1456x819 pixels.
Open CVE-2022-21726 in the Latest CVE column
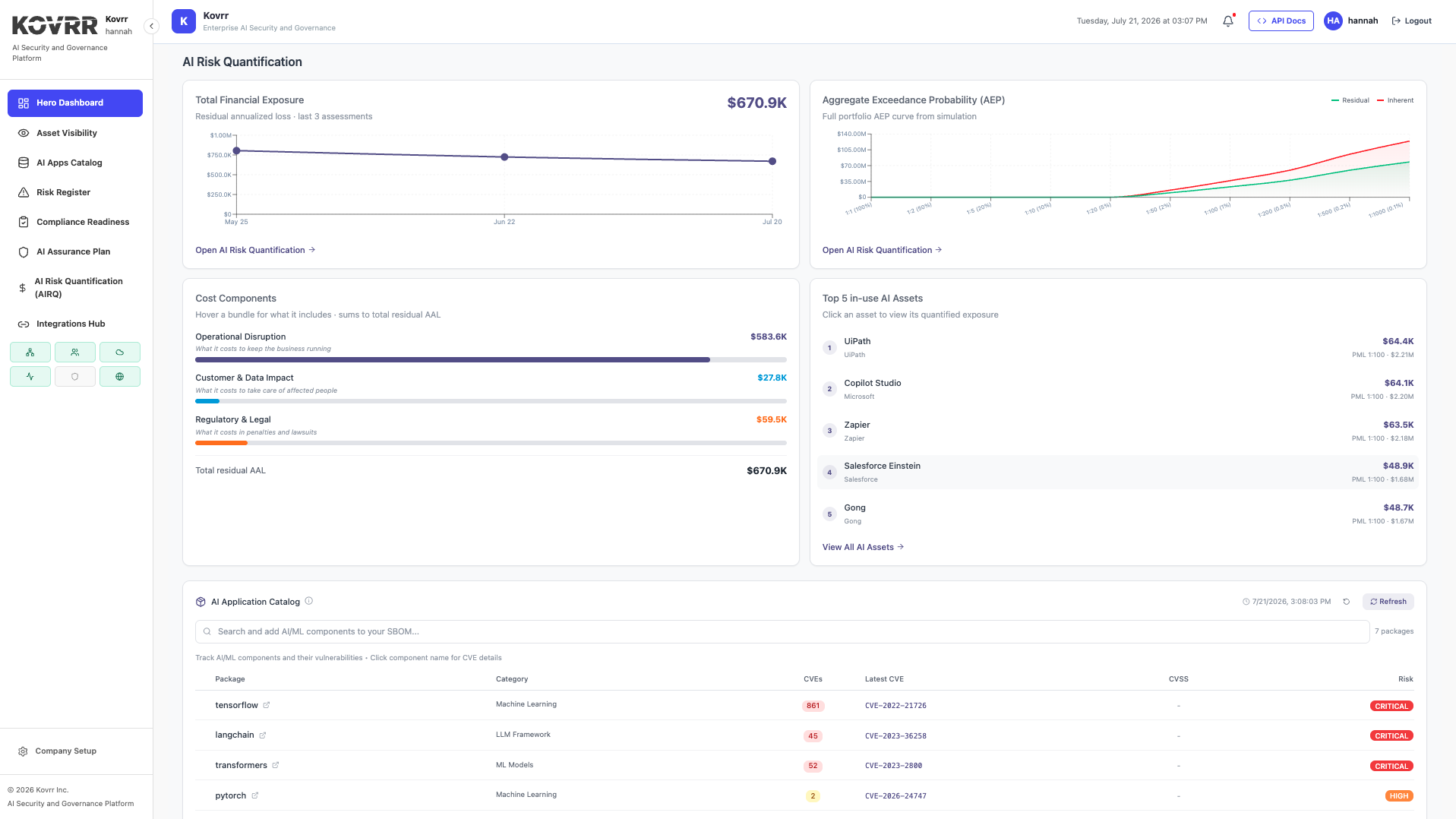[x=895, y=706]
